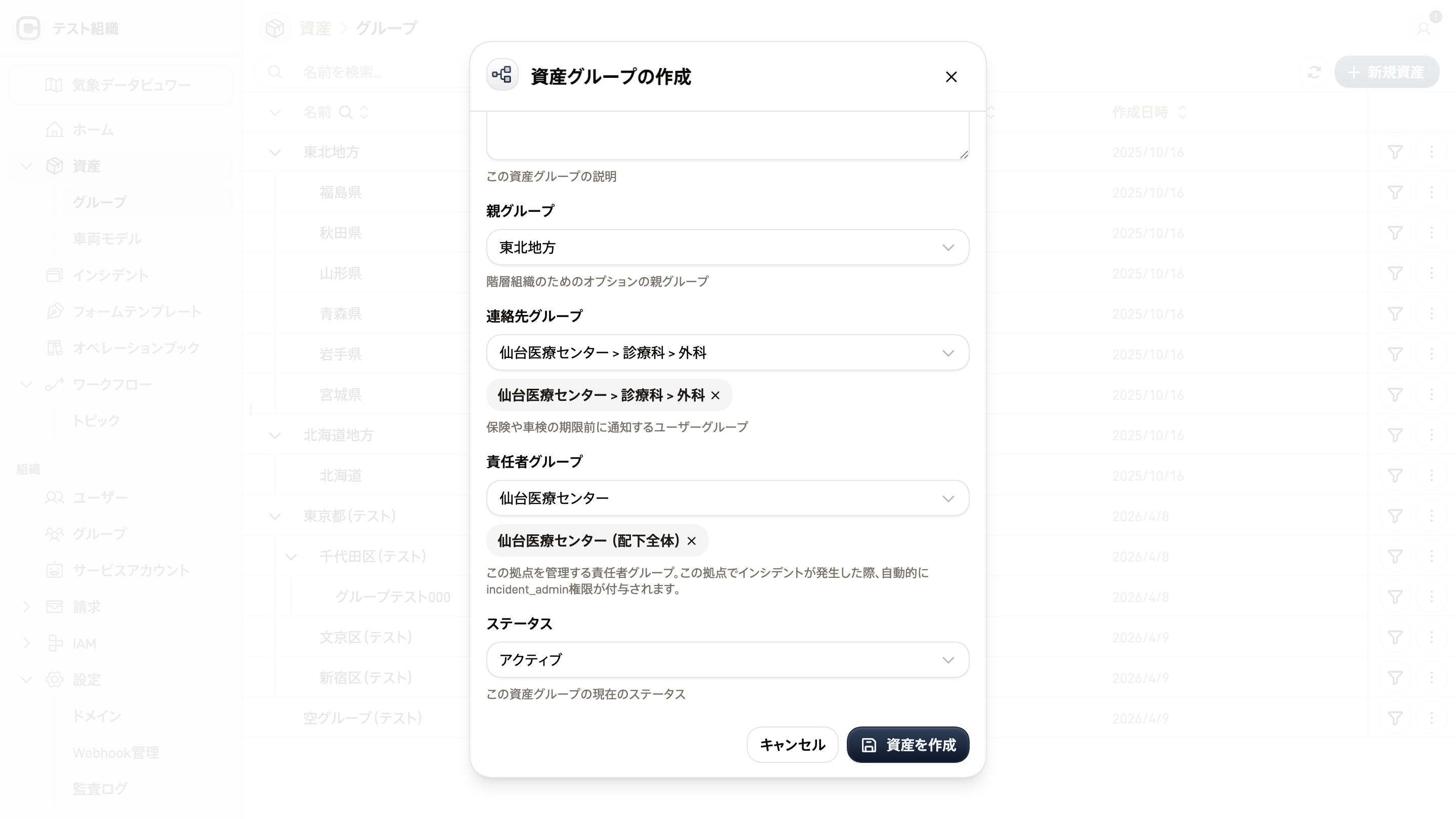The width and height of the screenshot is (1456, 819).
Task: Click the filter icon on 空グループ(テスト) row
Action: click(x=1395, y=718)
